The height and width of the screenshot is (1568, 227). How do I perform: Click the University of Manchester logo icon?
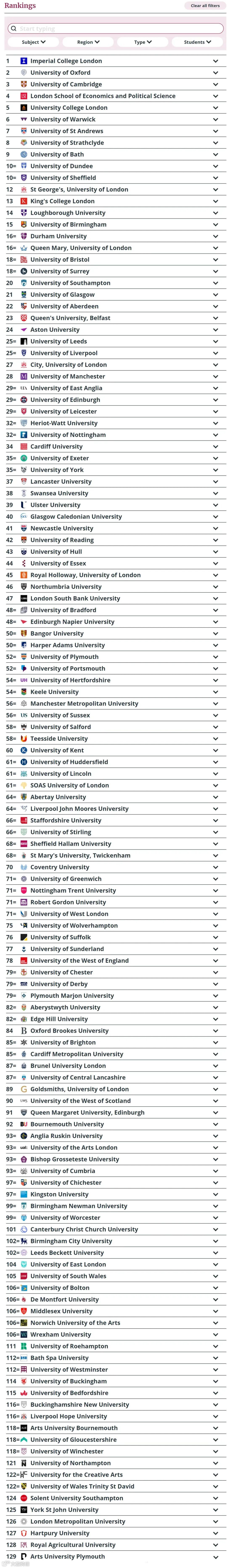[x=24, y=376]
